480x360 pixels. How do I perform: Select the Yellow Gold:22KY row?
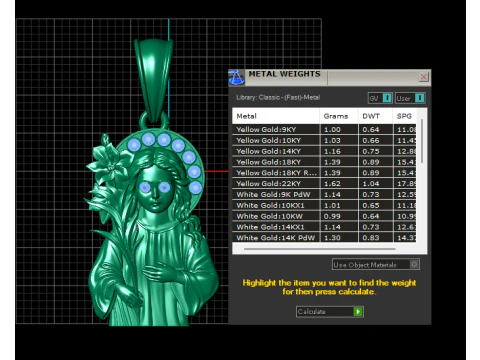(x=324, y=183)
